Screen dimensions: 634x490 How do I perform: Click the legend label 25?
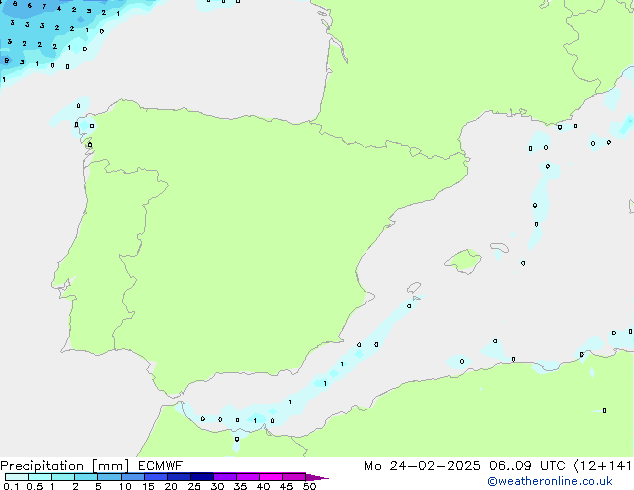pos(194,486)
